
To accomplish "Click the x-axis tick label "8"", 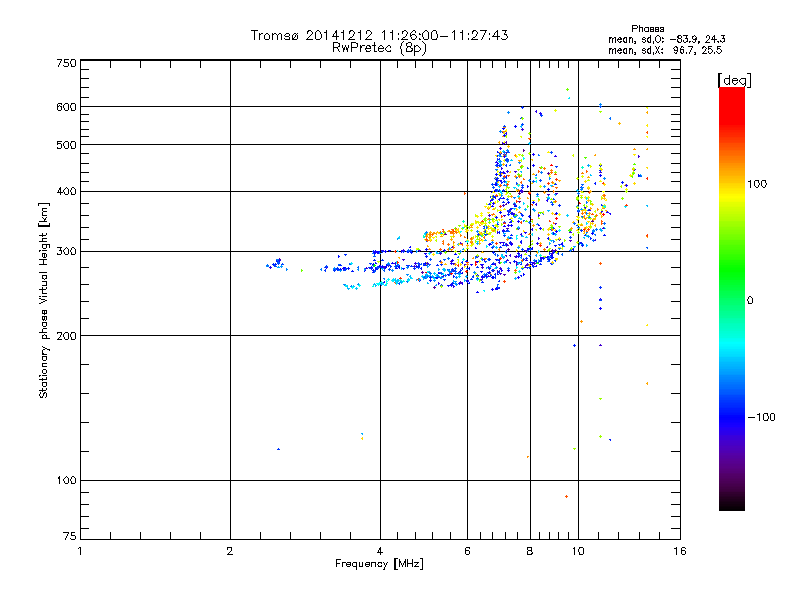I will tap(530, 551).
